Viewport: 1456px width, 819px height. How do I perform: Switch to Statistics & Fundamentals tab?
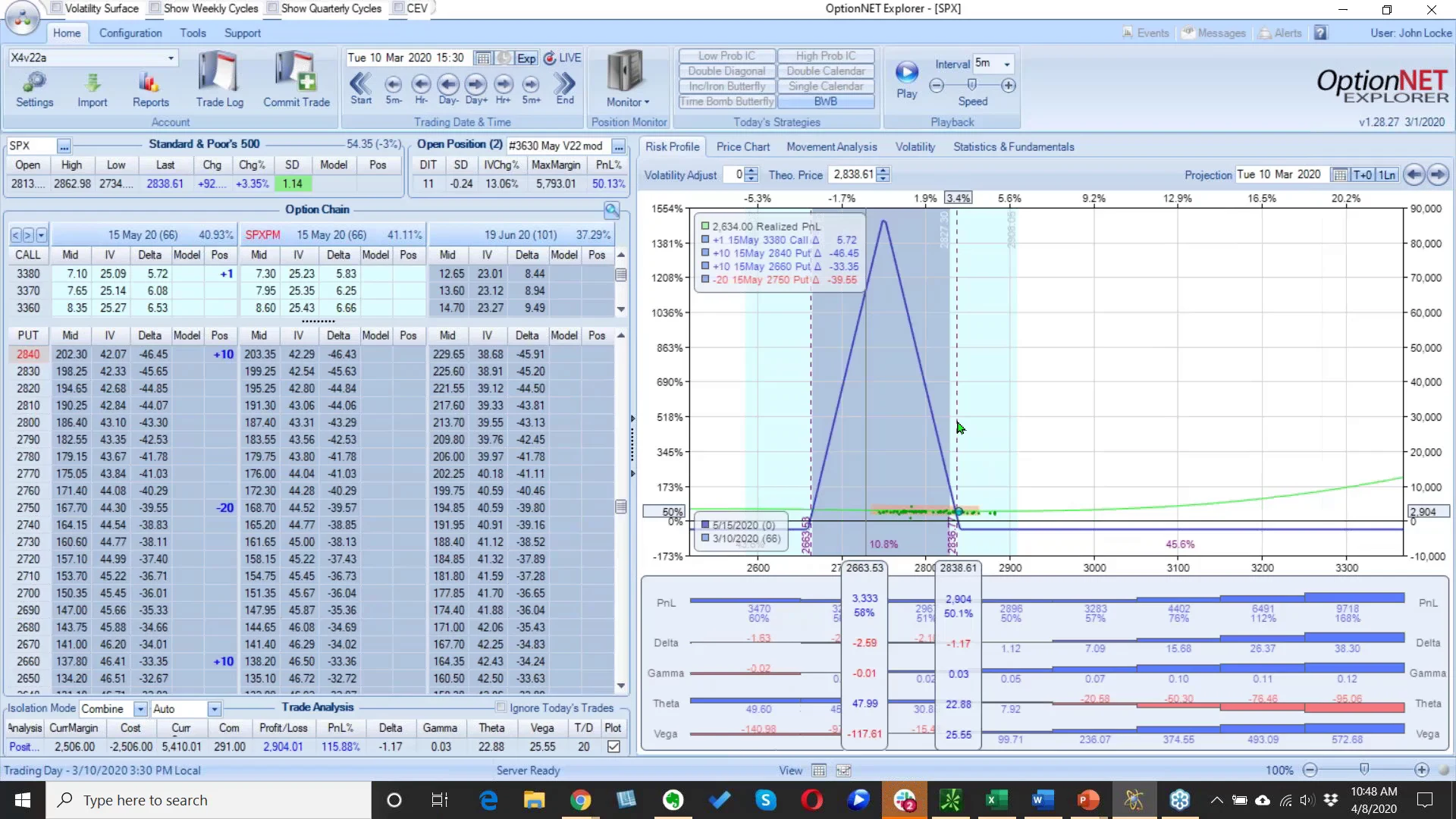[1013, 147]
